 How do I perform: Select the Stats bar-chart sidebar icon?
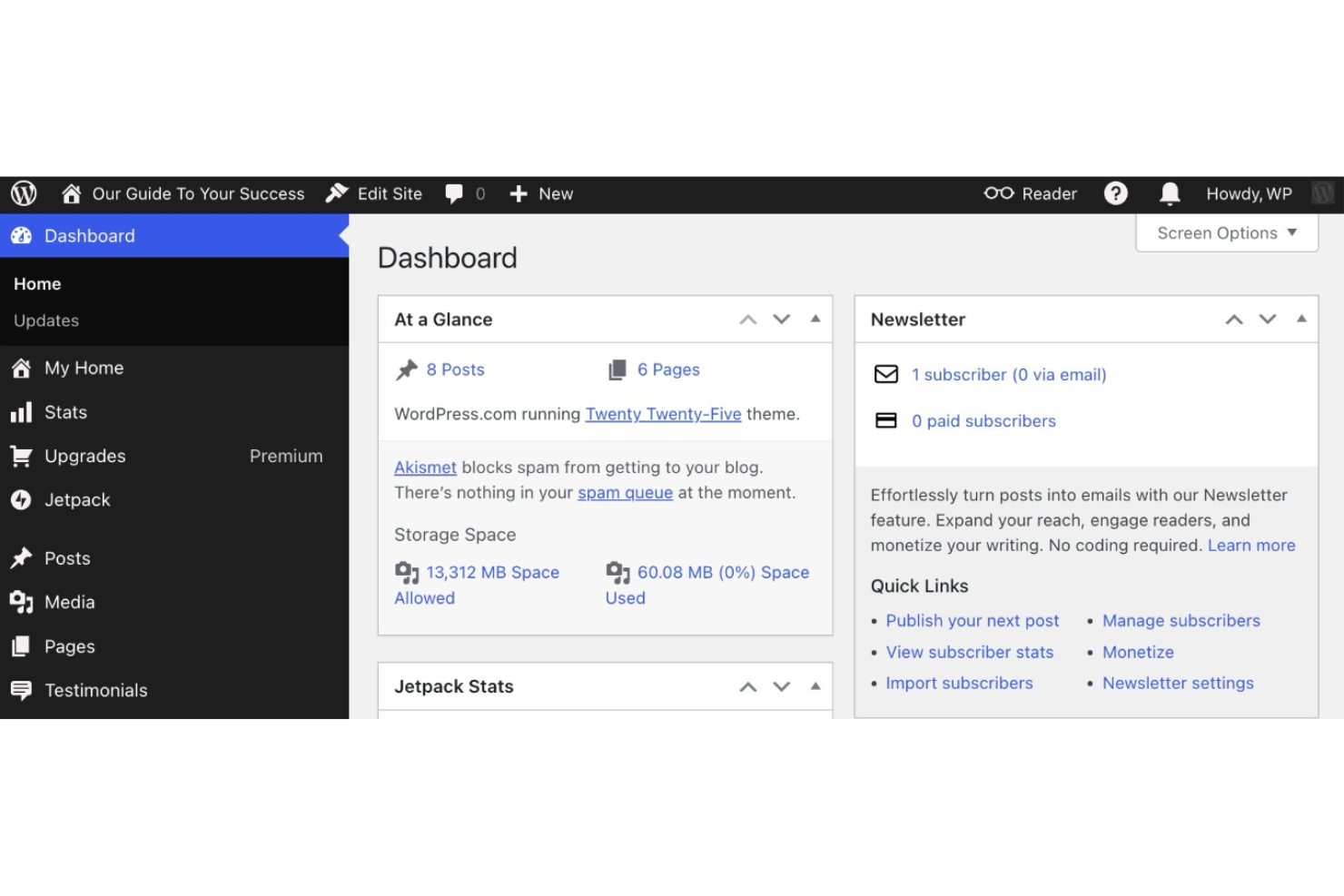coord(22,412)
